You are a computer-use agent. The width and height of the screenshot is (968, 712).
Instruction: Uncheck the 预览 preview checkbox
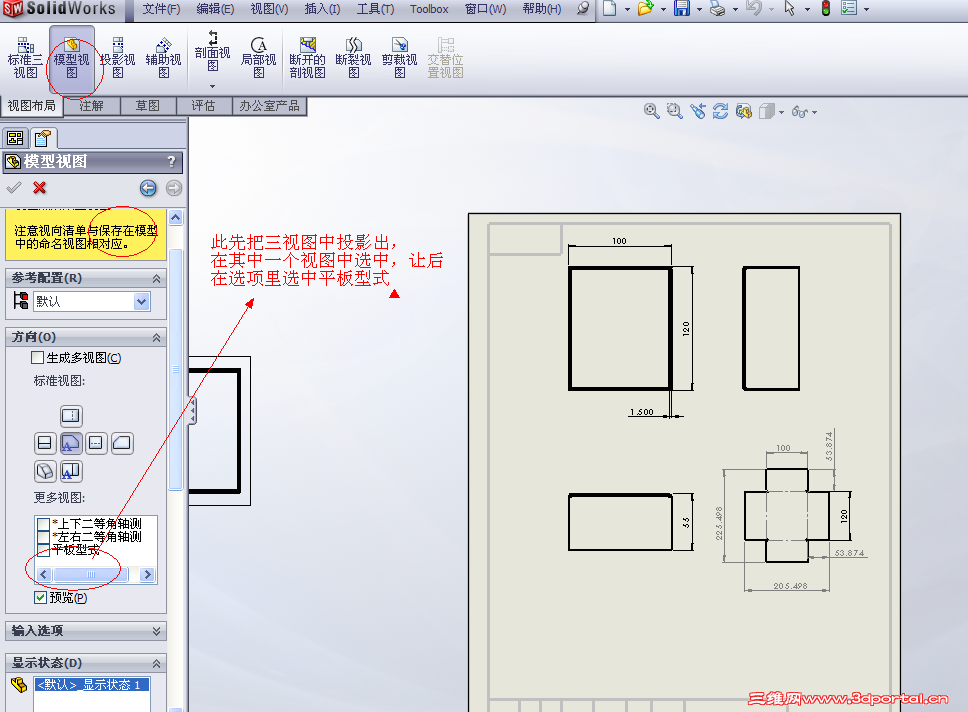(40, 597)
